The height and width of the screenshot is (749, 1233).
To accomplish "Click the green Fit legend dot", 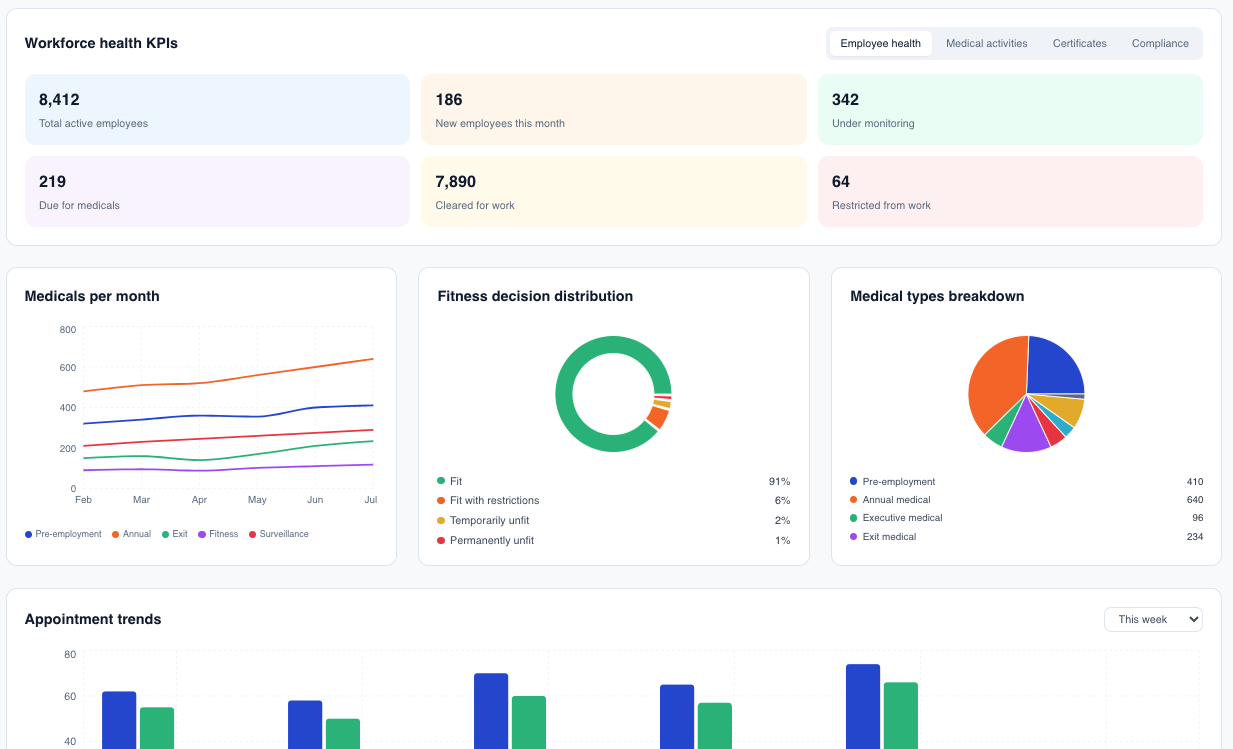I will tap(441, 481).
